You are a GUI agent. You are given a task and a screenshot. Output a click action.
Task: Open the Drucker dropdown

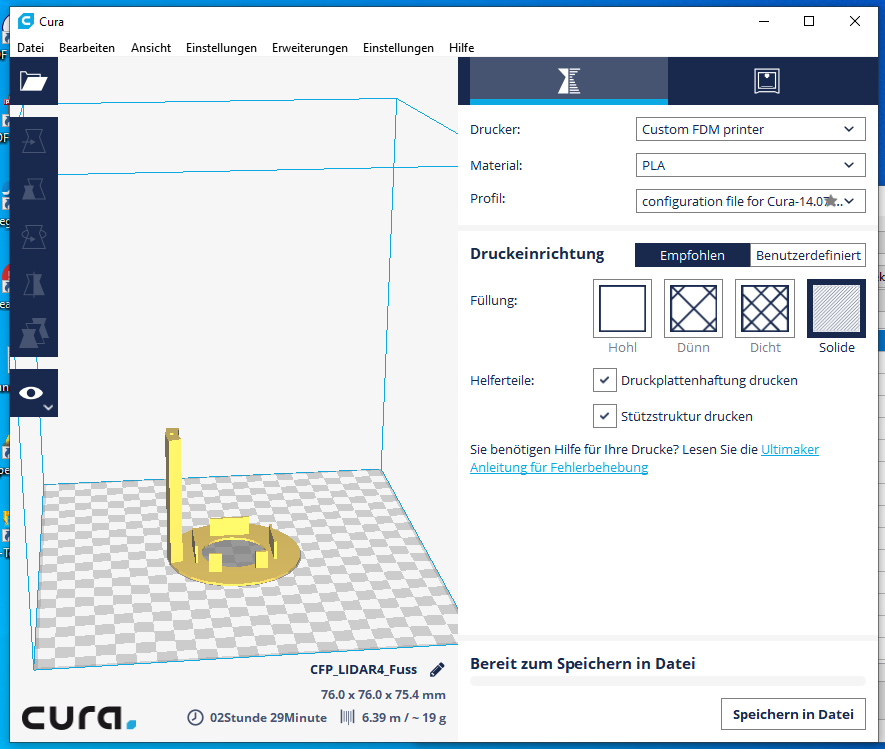pyautogui.click(x=750, y=129)
